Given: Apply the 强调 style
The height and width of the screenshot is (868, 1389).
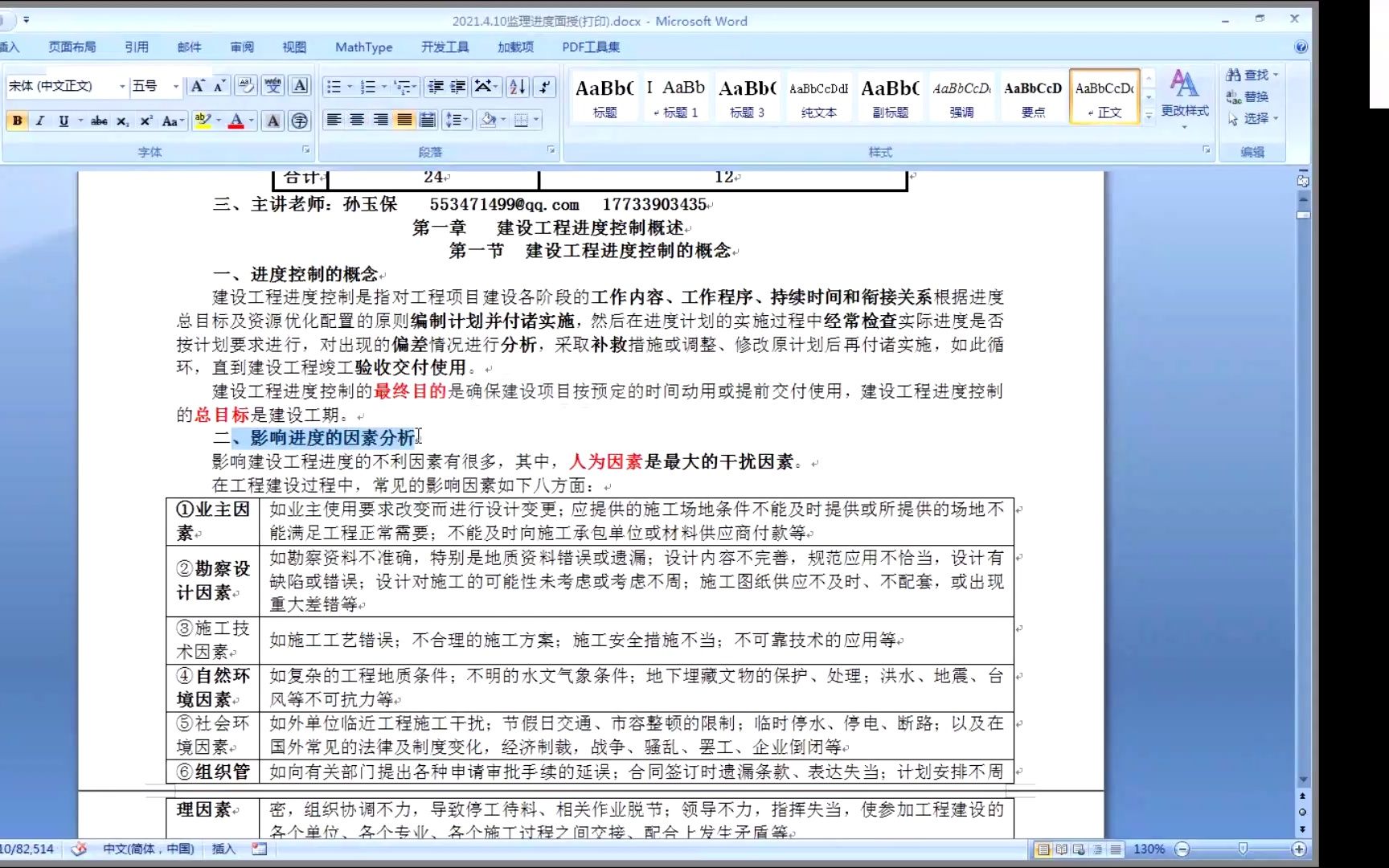Looking at the screenshot, I should click(961, 96).
